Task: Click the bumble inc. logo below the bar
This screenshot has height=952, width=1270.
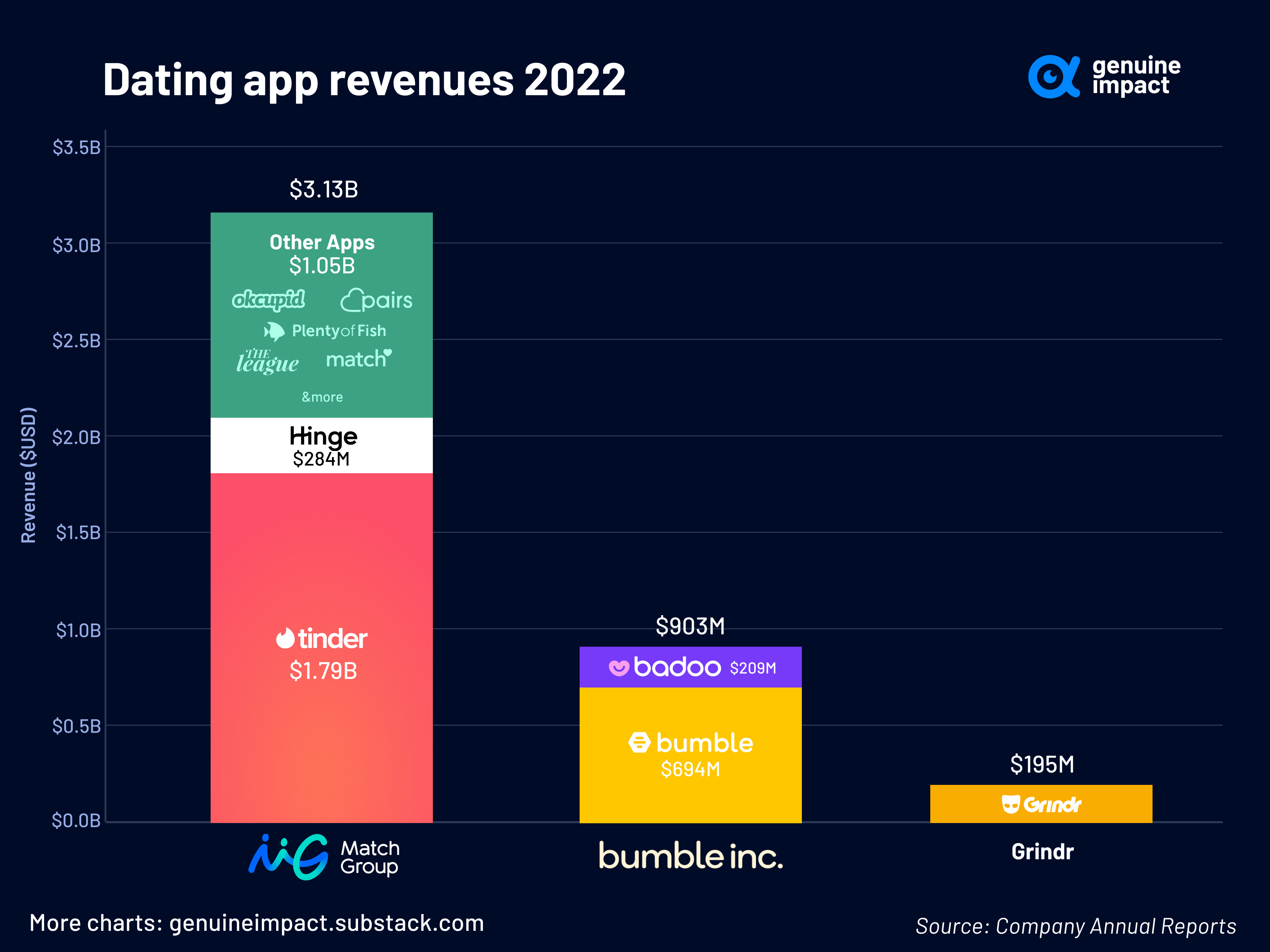Action: coord(691,856)
